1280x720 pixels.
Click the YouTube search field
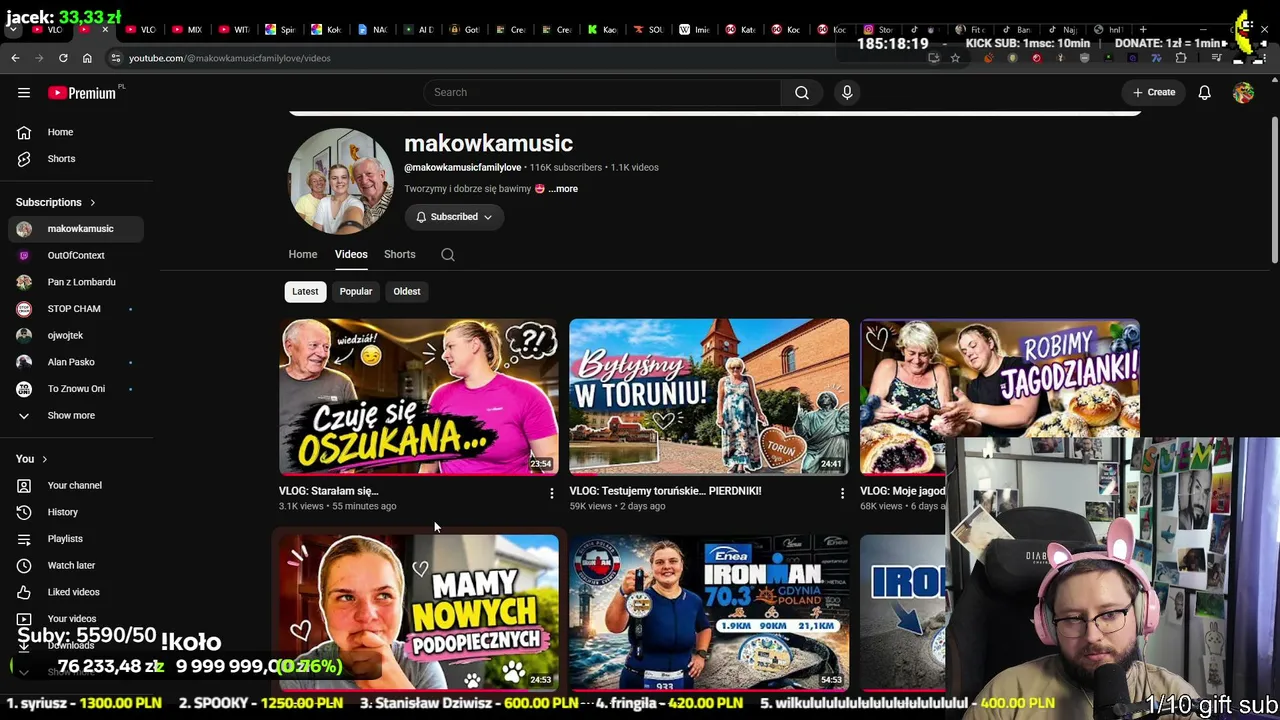[602, 92]
